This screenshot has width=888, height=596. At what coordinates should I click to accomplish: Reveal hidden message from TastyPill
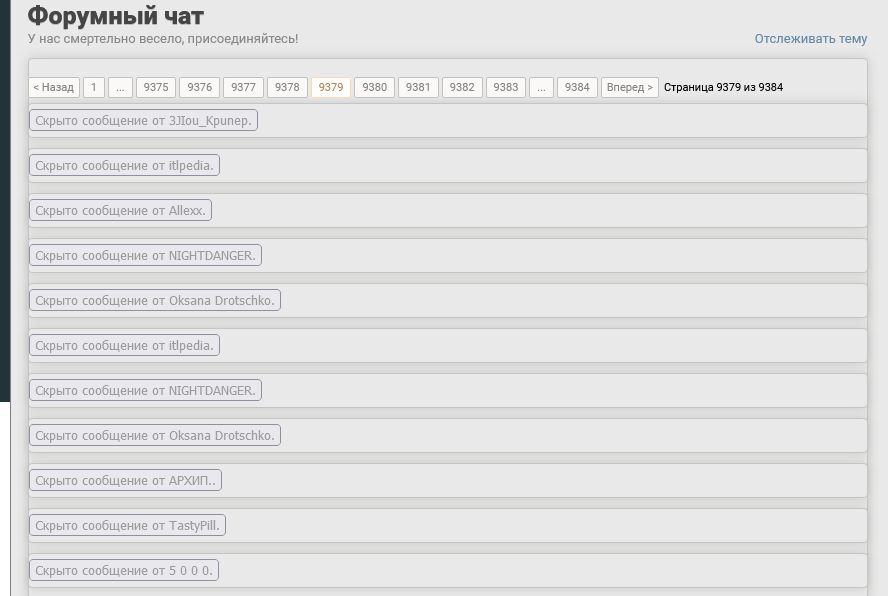[127, 526]
